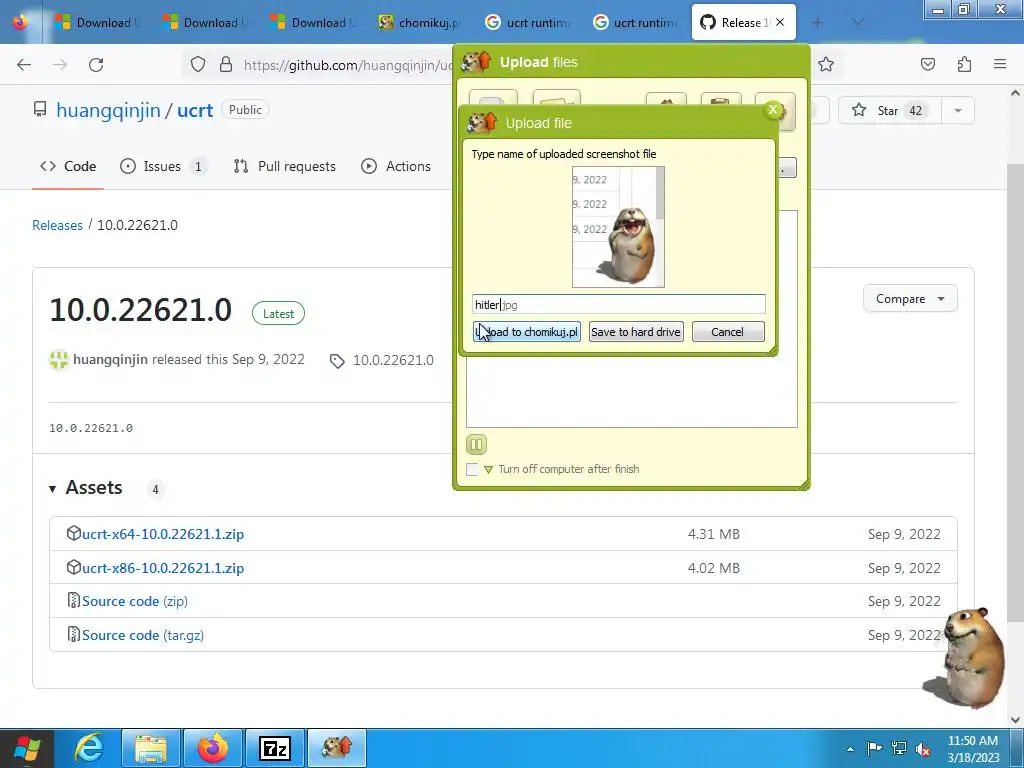1024x768 pixels.
Task: Open the Pocket save icon
Action: click(x=927, y=65)
